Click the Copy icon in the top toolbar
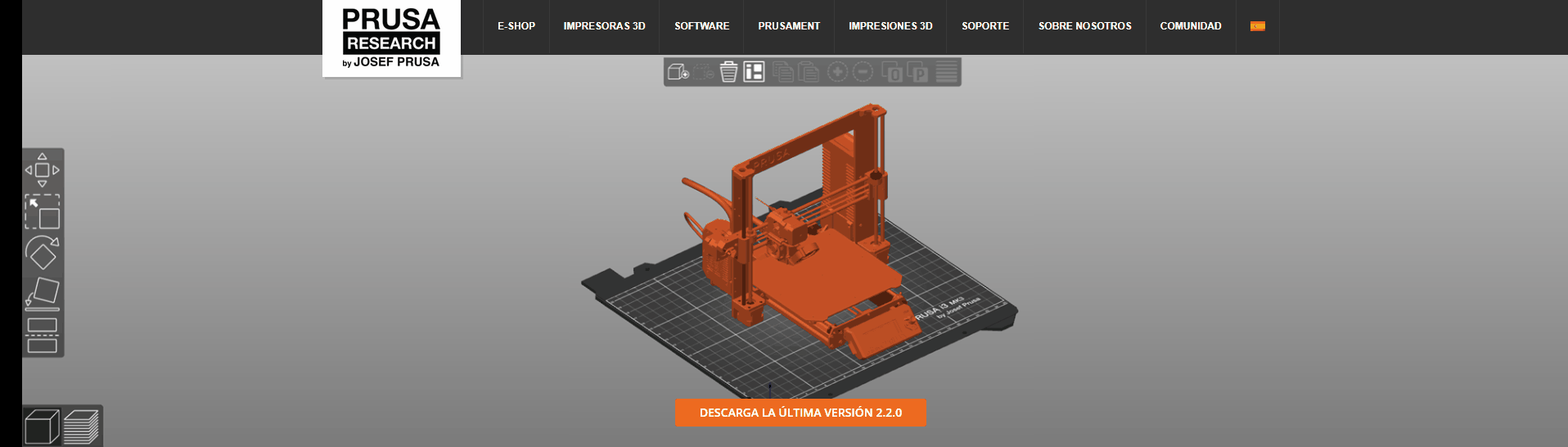Image resolution: width=1568 pixels, height=447 pixels. click(x=783, y=72)
